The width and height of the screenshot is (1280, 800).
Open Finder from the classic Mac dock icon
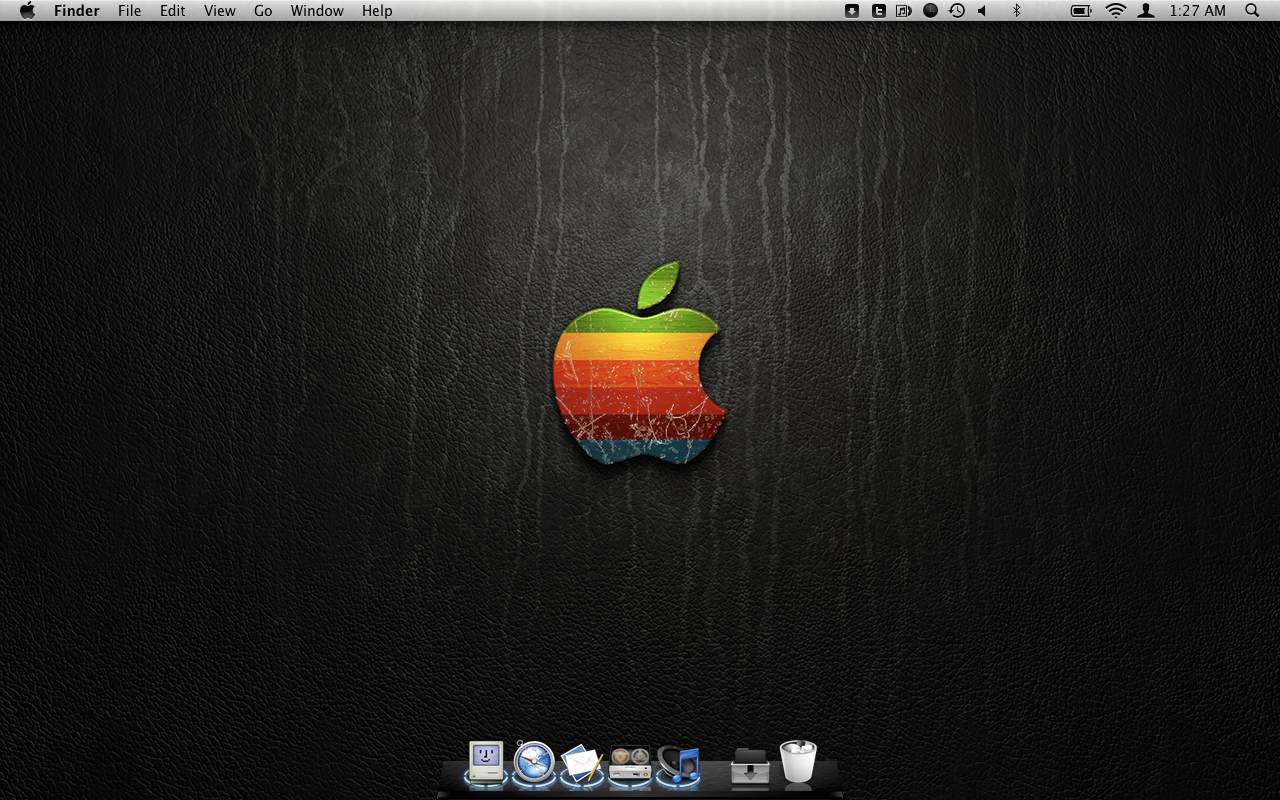(x=486, y=762)
